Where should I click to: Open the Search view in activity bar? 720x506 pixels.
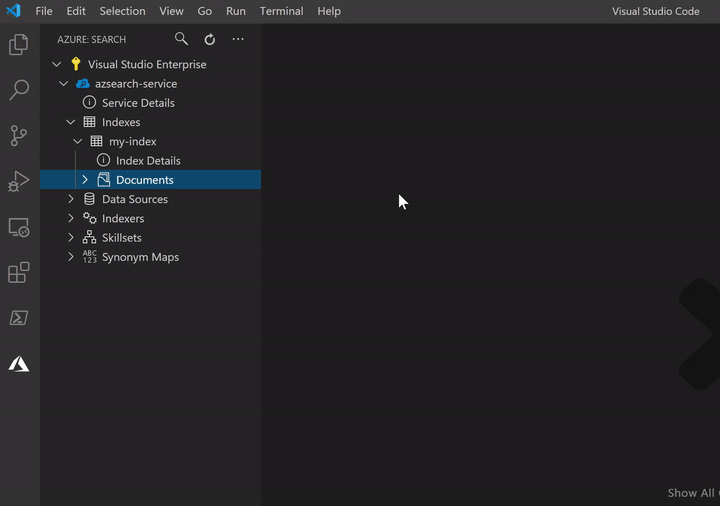coord(19,90)
